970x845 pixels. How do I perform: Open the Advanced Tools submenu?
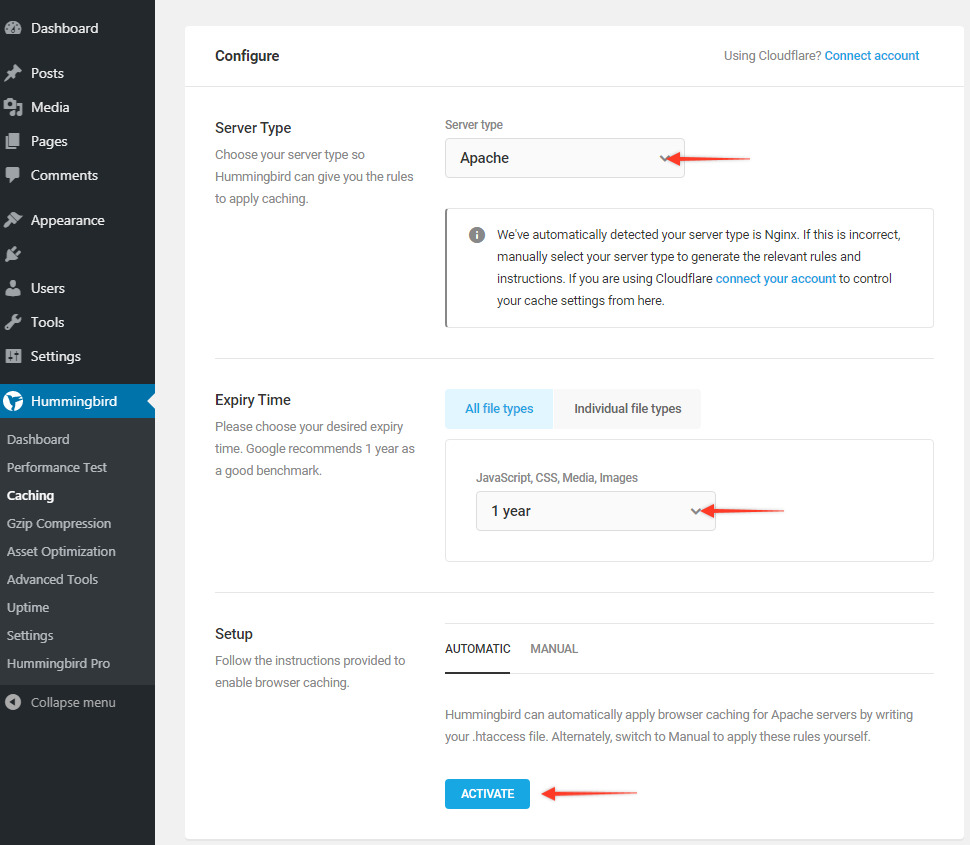point(53,580)
